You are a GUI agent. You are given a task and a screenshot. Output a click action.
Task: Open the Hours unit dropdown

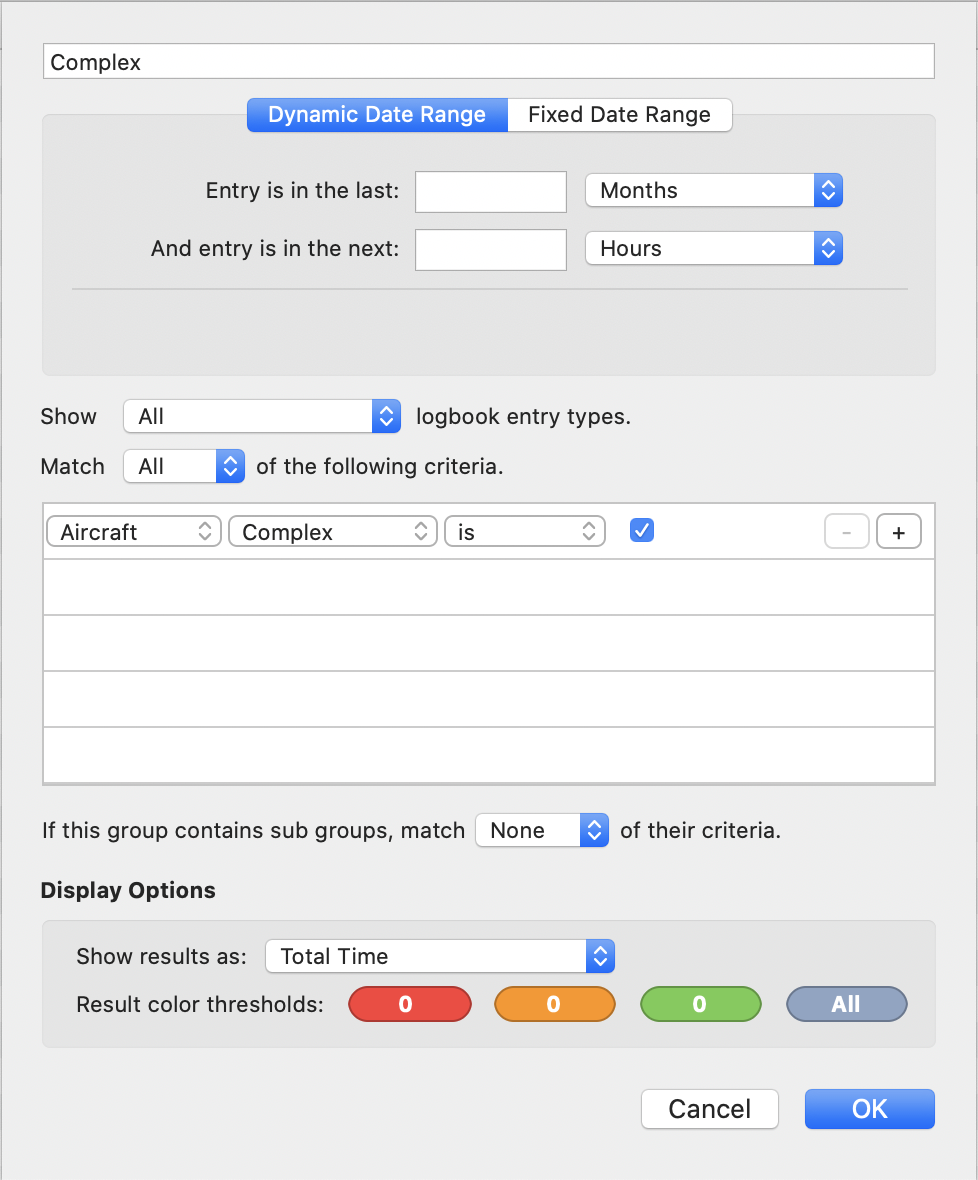(714, 248)
